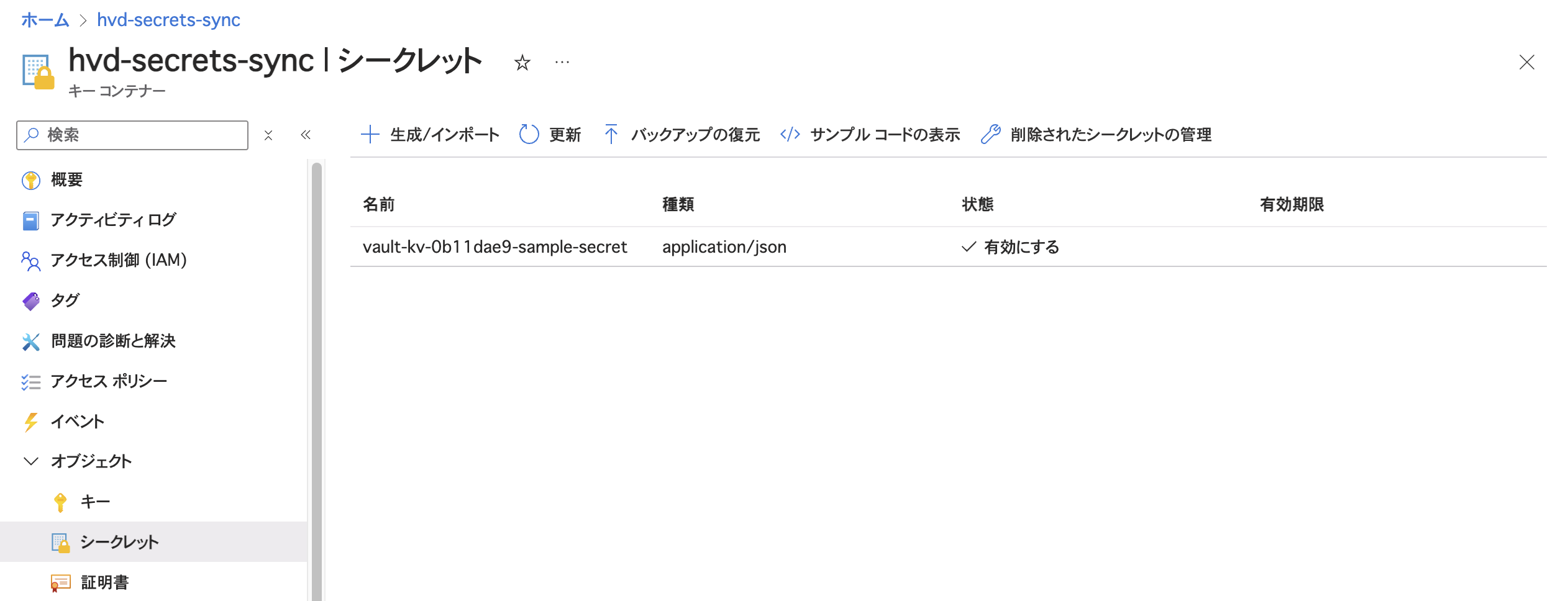
Task: Sort by the 名前 column header
Action: [x=378, y=204]
